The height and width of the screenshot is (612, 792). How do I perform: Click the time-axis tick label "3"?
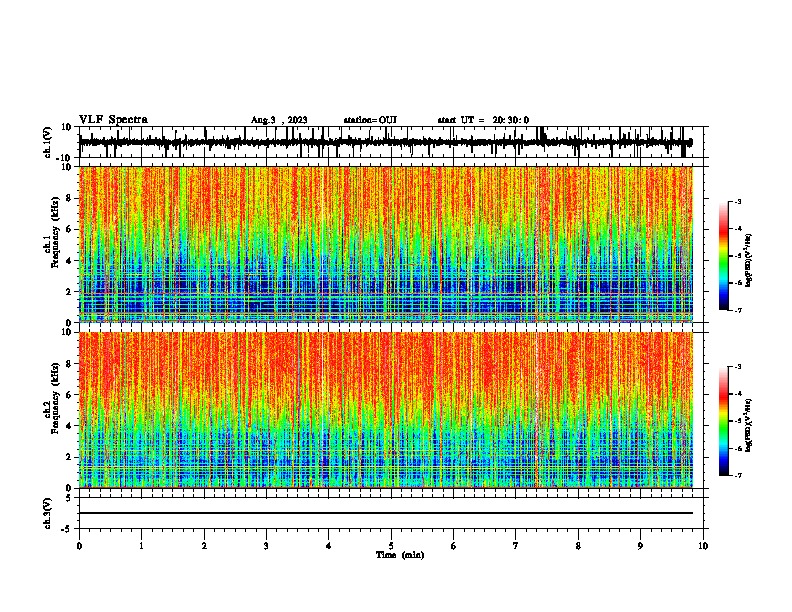tap(266, 546)
